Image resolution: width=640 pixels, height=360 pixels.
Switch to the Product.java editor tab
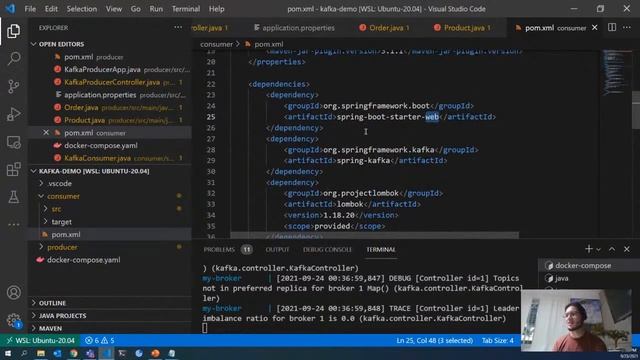463,27
